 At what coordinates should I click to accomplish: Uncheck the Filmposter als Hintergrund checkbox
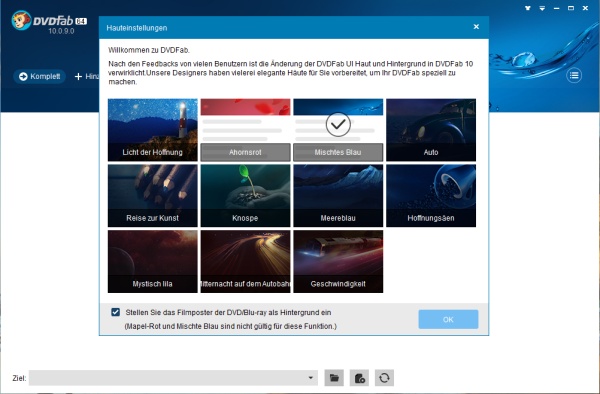click(116, 312)
